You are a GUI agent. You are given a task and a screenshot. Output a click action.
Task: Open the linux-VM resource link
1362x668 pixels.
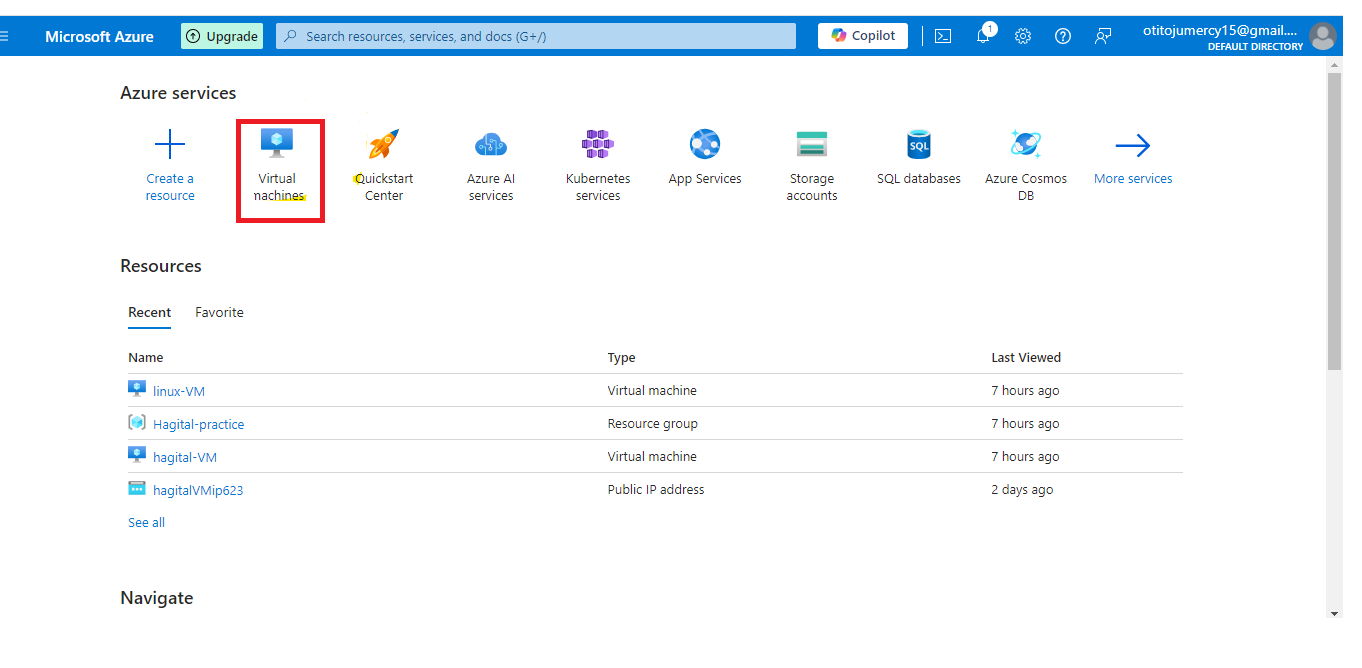pos(179,391)
